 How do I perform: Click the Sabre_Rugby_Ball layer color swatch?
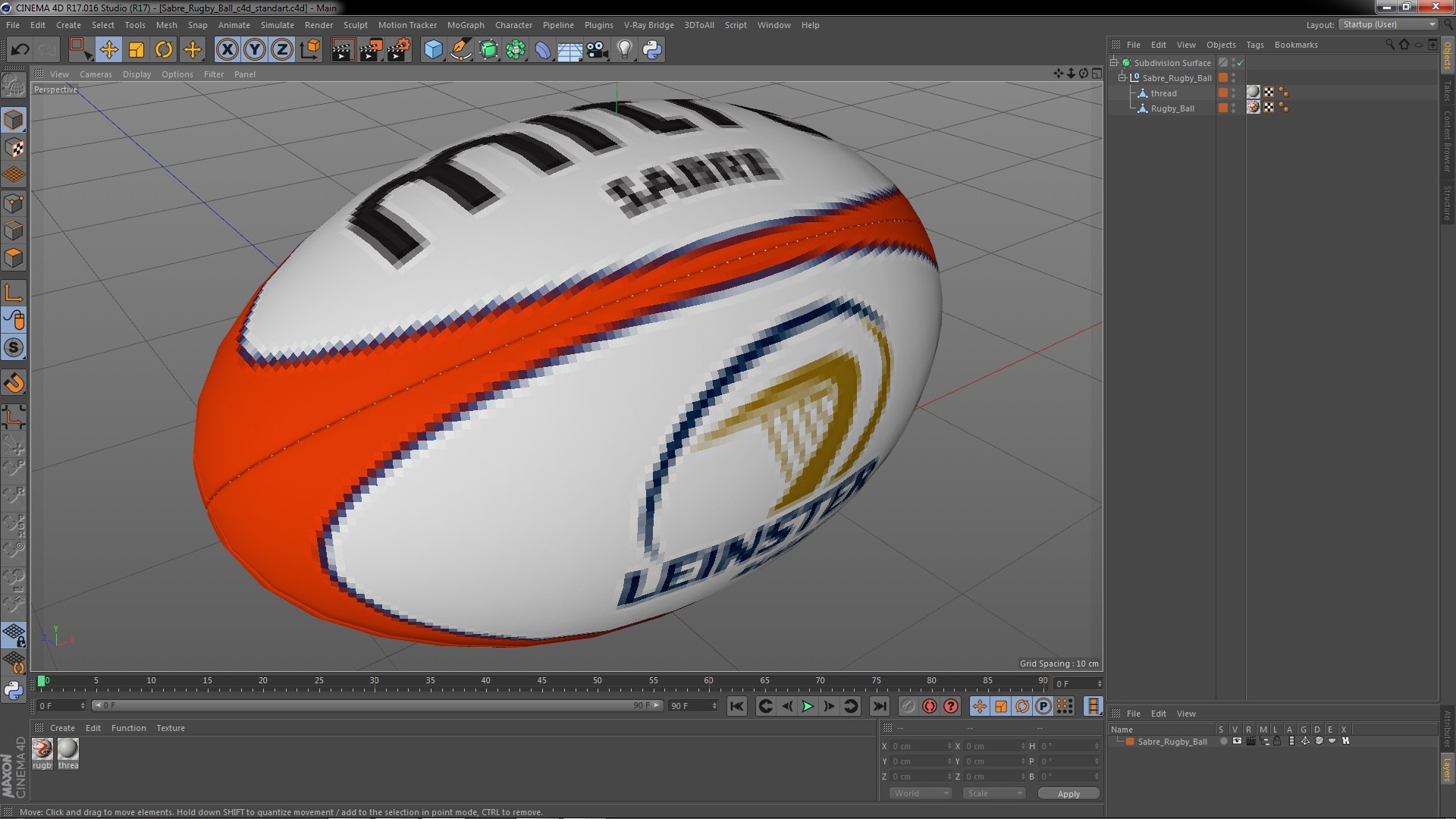pyautogui.click(x=1130, y=742)
